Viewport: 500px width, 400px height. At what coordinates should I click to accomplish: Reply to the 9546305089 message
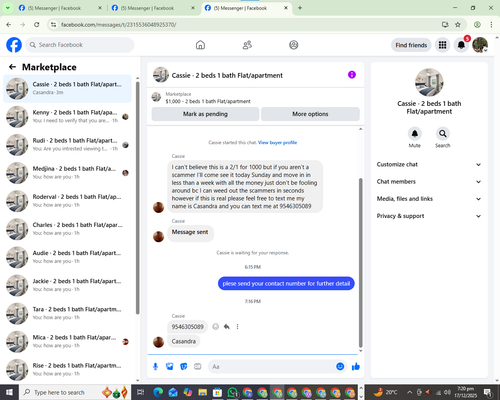pyautogui.click(x=227, y=327)
